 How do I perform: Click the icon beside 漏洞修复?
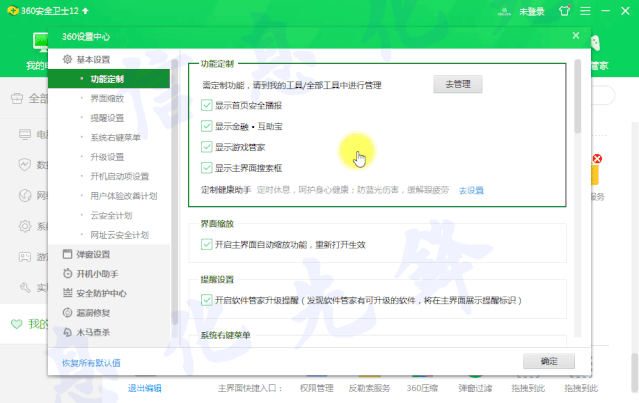pos(67,313)
